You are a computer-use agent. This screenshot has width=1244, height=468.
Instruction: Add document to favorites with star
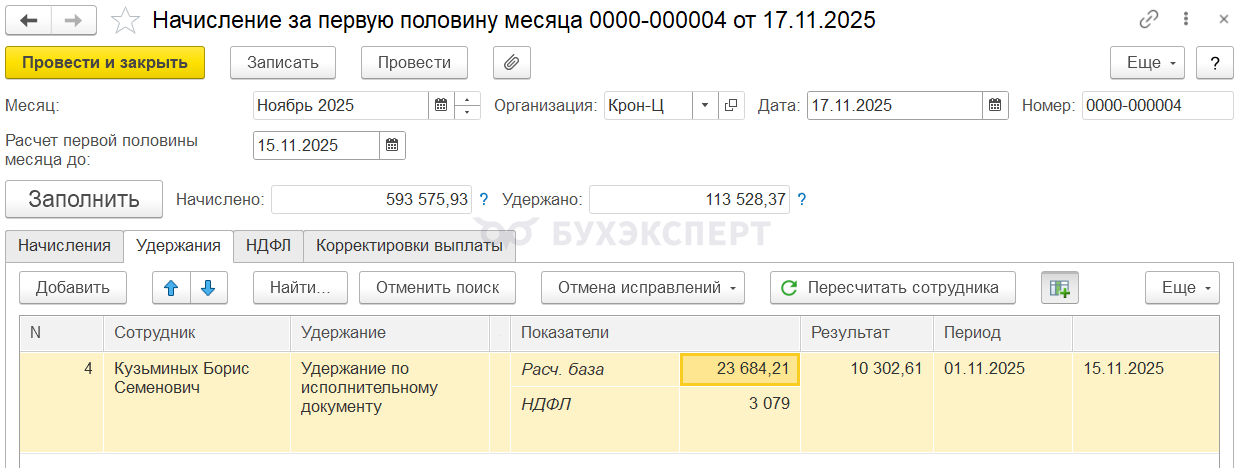125,20
